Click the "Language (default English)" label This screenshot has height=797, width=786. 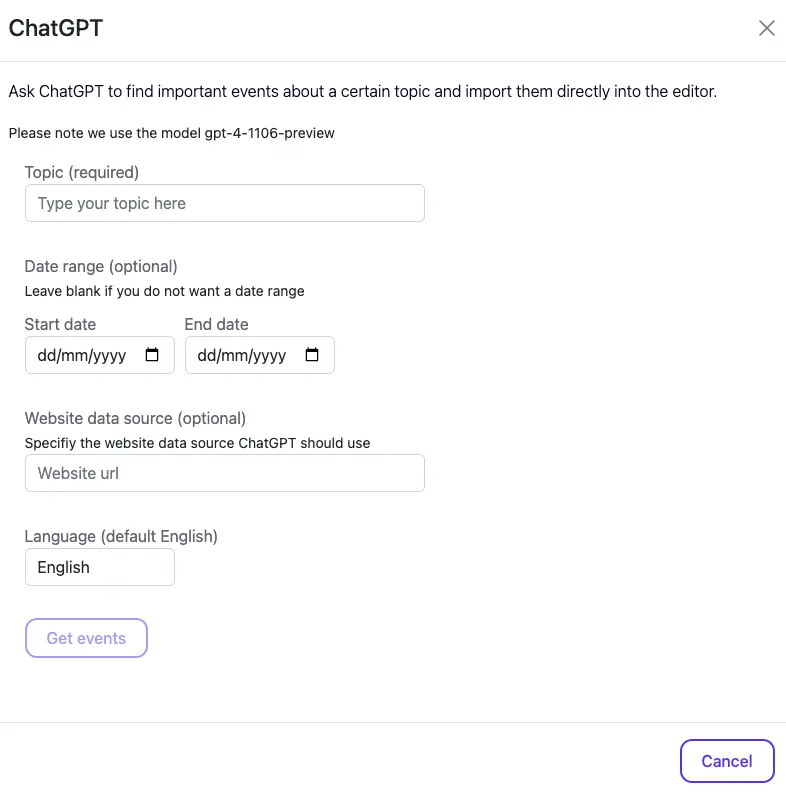(x=121, y=536)
